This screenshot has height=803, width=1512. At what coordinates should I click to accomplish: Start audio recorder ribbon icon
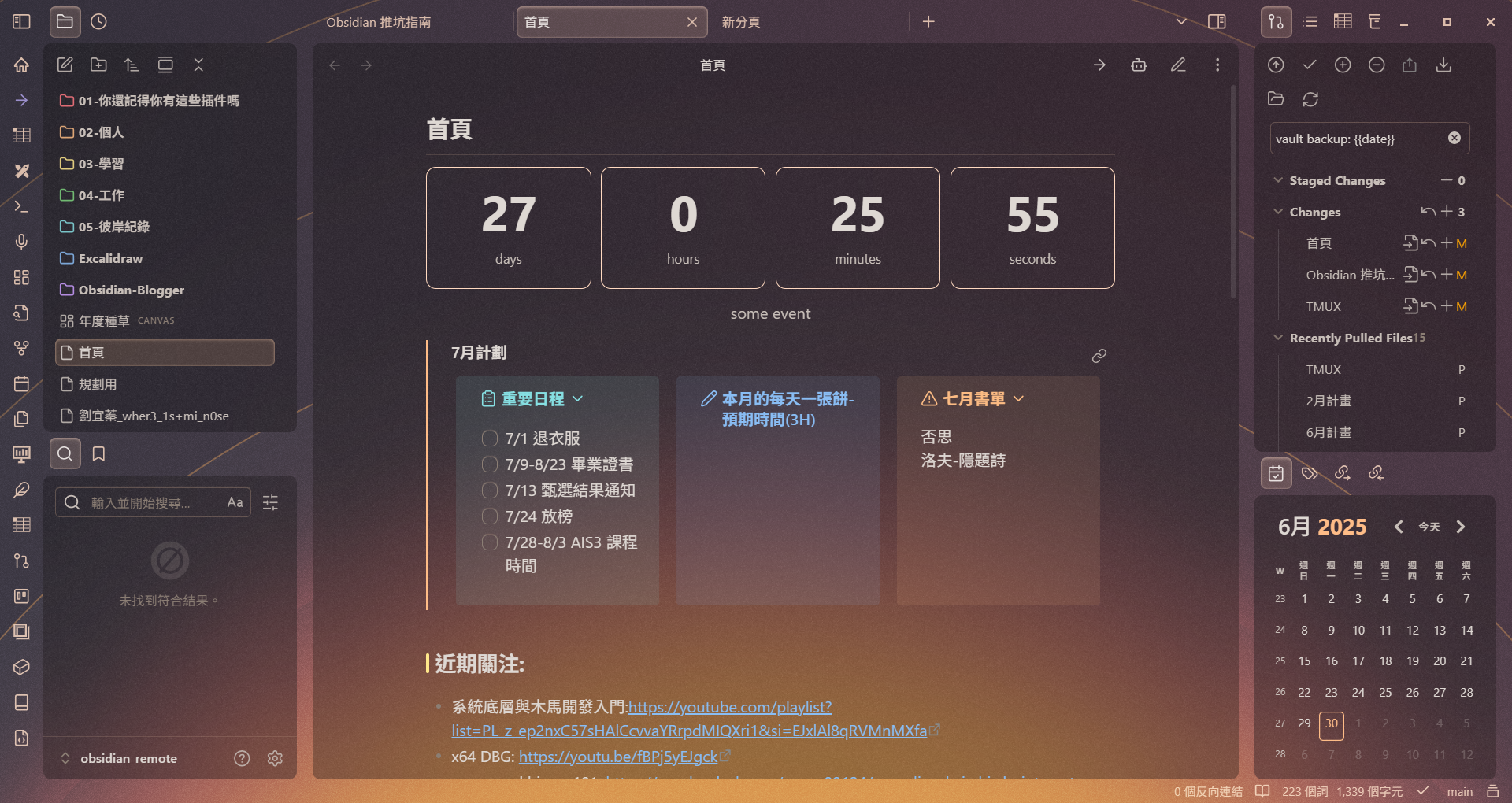(21, 242)
